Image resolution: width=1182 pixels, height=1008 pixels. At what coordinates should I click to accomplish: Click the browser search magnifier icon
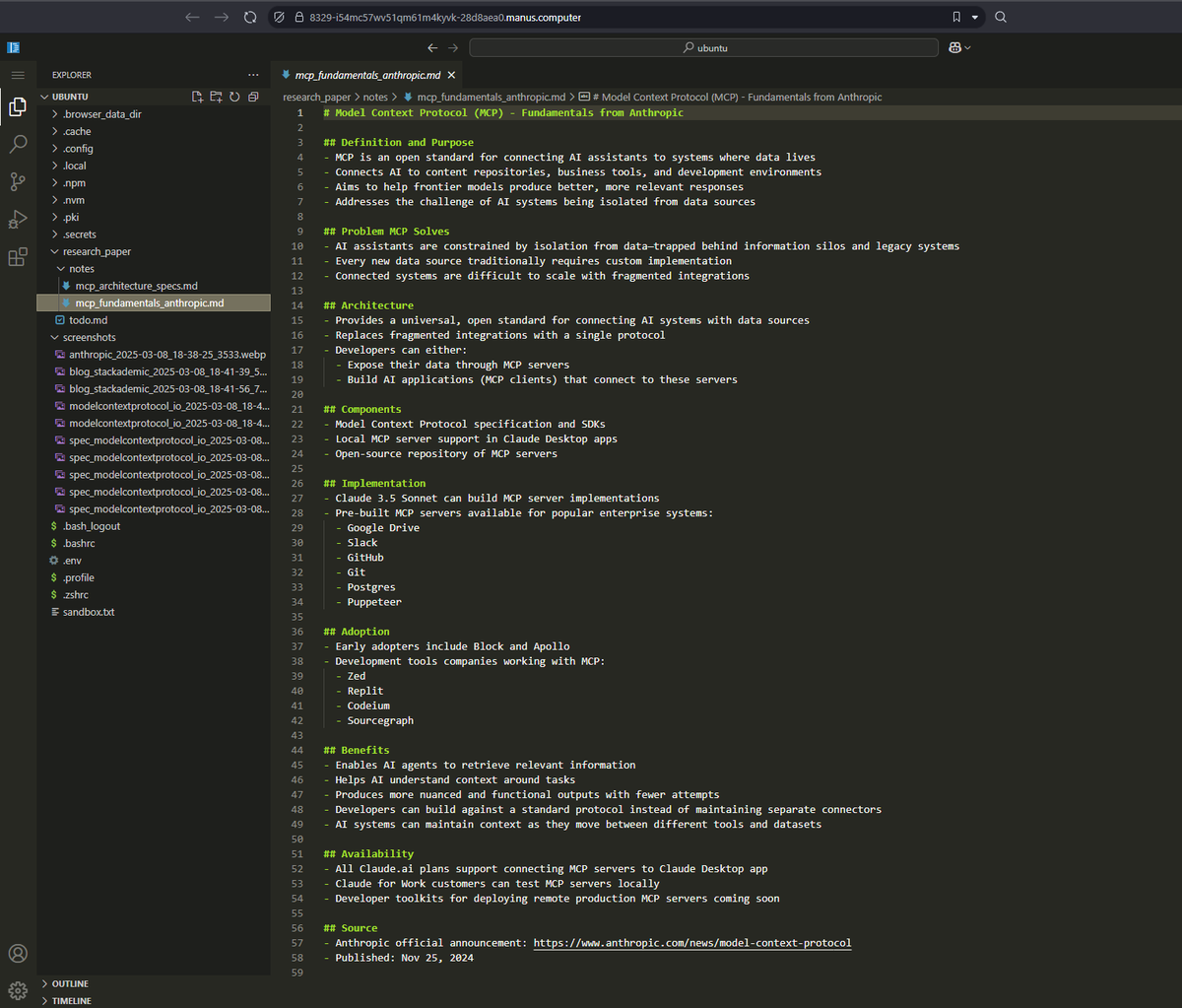[1001, 17]
